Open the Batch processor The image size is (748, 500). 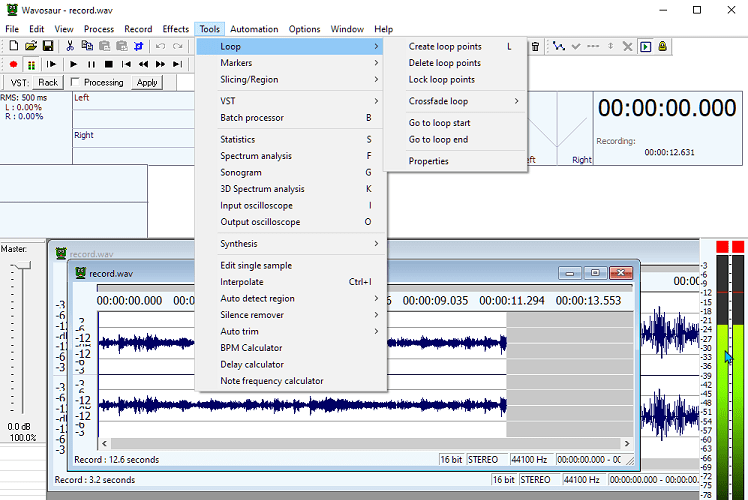pos(291,118)
